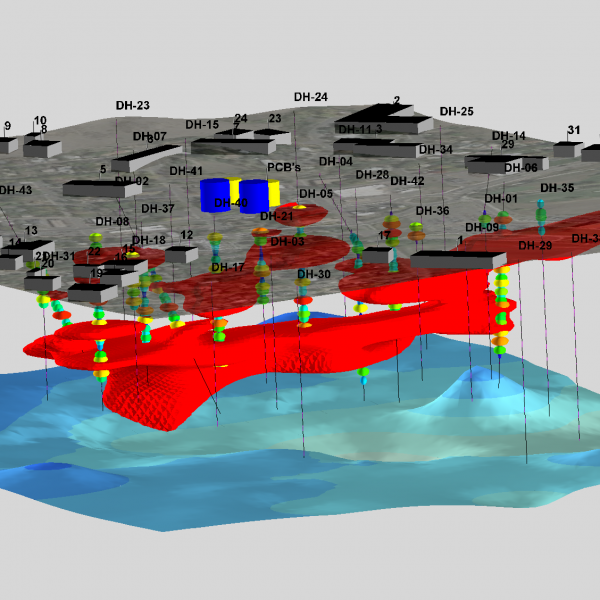The width and height of the screenshot is (600, 600).
Task: Select the PCB's label text
Action: [283, 167]
